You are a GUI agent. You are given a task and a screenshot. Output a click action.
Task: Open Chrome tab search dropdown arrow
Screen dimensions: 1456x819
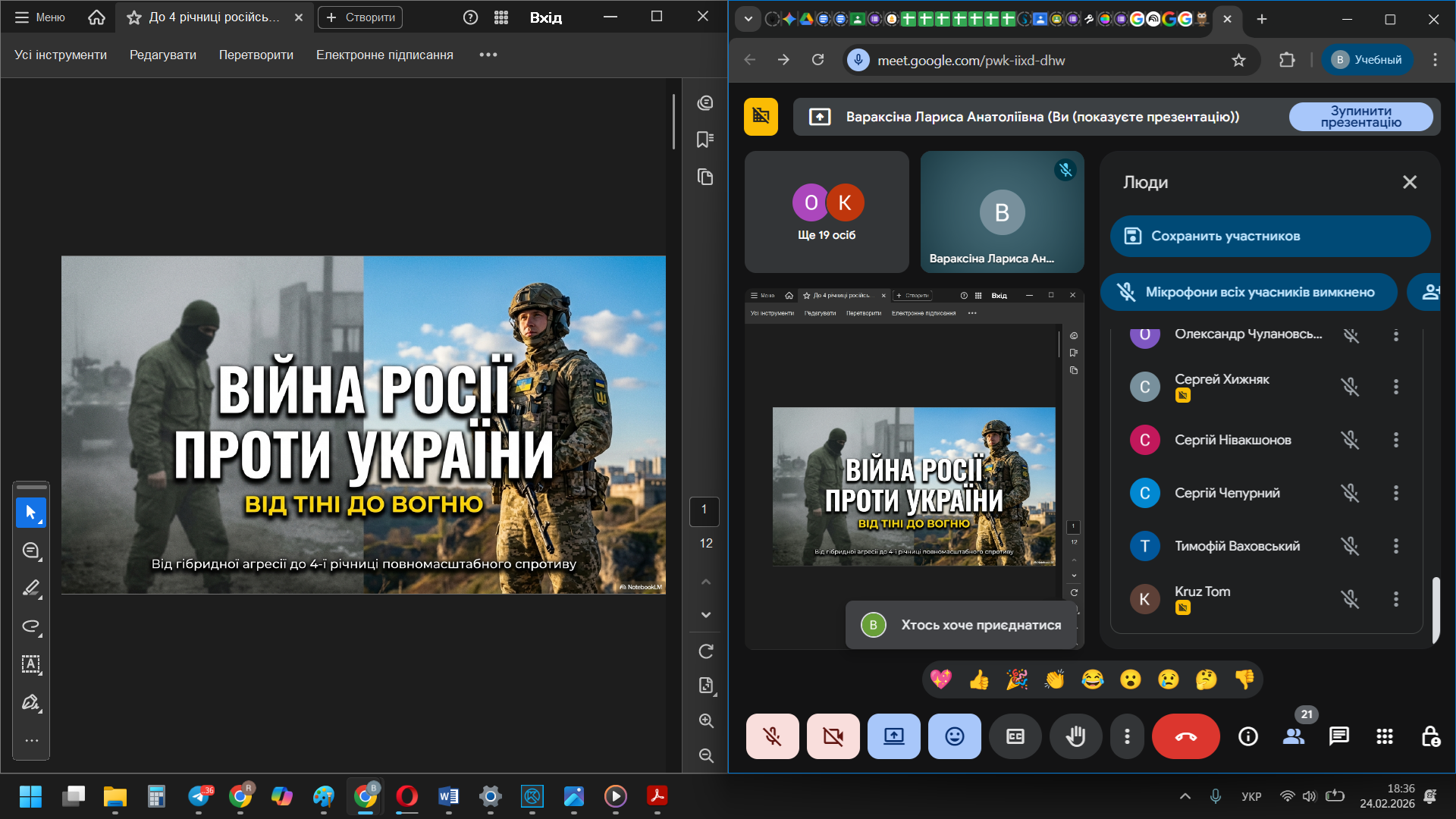[x=748, y=19]
